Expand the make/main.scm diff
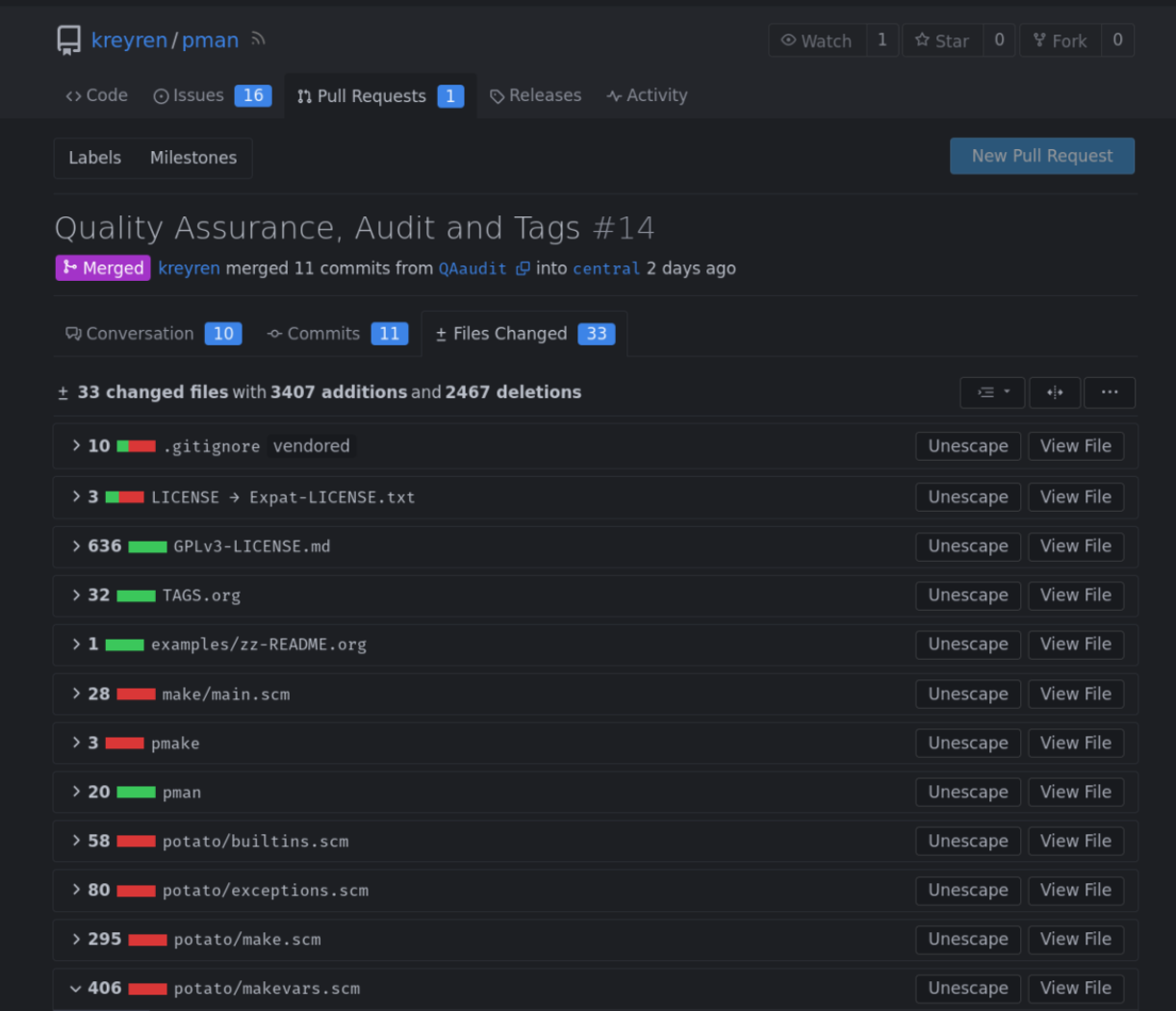Viewport: 1176px width, 1011px height. [76, 695]
